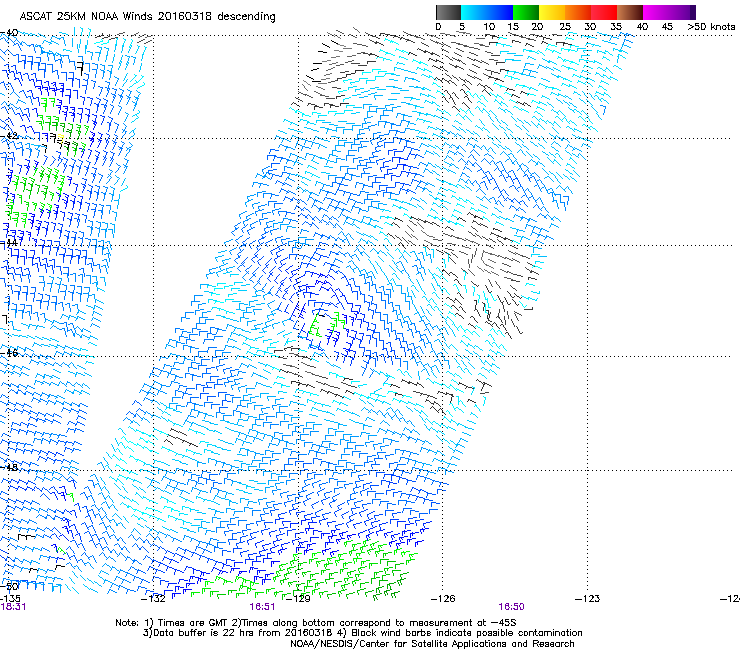Click the '15' legend scale label
The width and height of the screenshot is (740, 650).
coord(513,26)
